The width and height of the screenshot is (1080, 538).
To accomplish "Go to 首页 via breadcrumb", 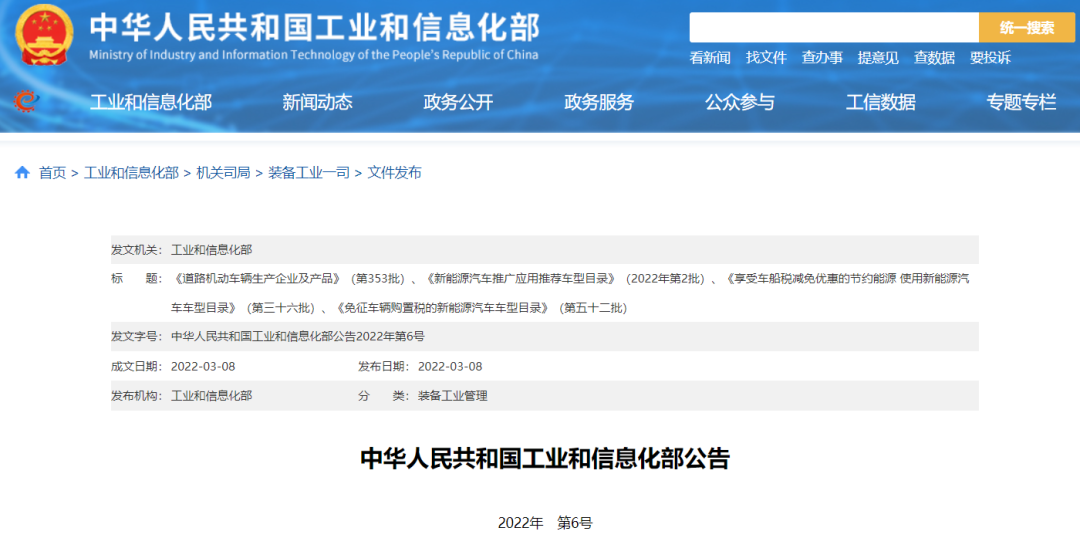I will click(x=52, y=173).
